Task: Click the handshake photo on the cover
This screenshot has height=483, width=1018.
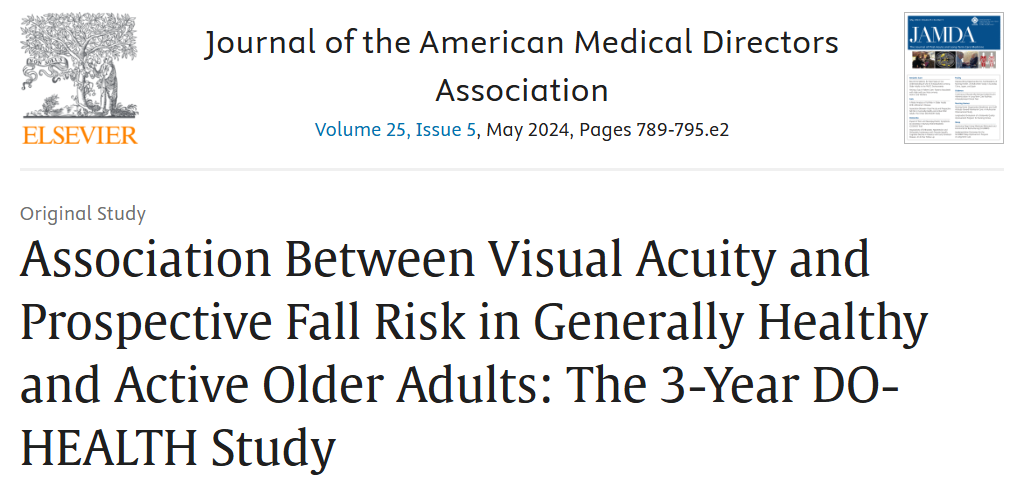Action: tap(967, 60)
